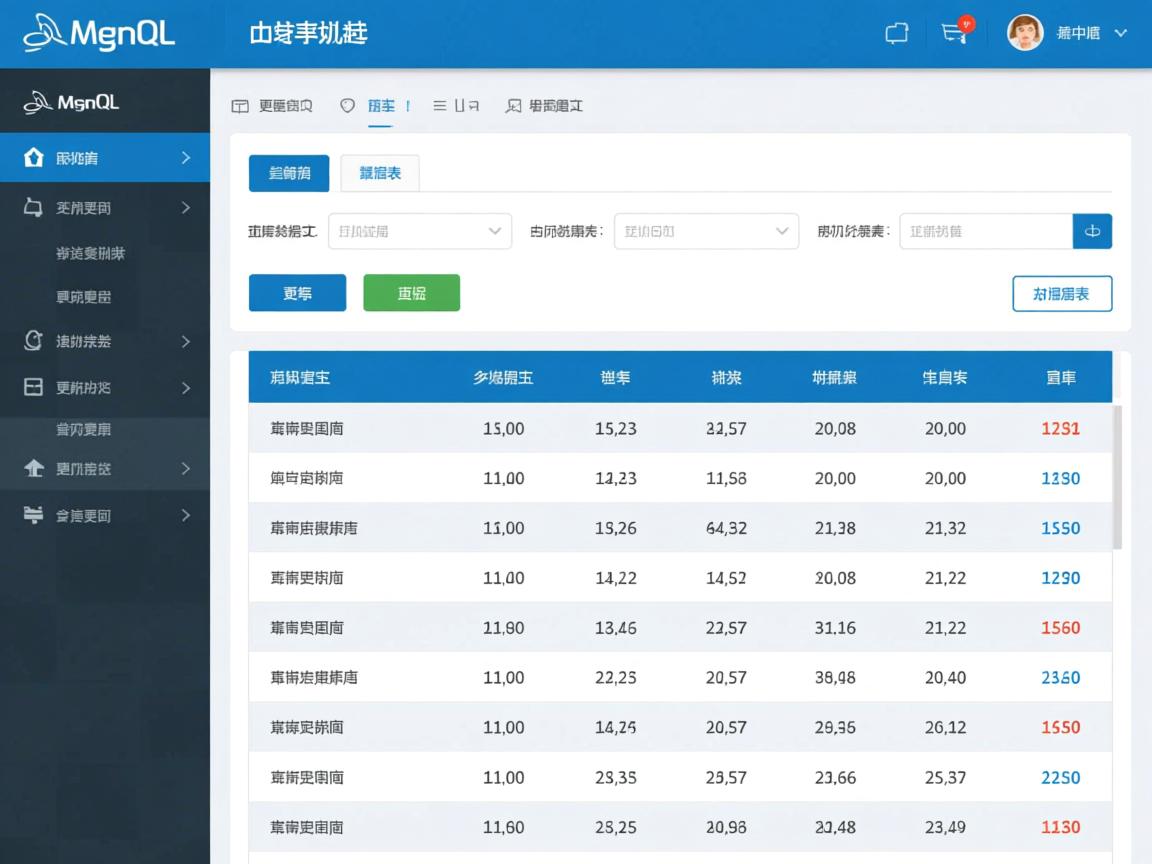Click the outlined button above the data table
This screenshot has width=1152, height=864.
pos(1062,293)
